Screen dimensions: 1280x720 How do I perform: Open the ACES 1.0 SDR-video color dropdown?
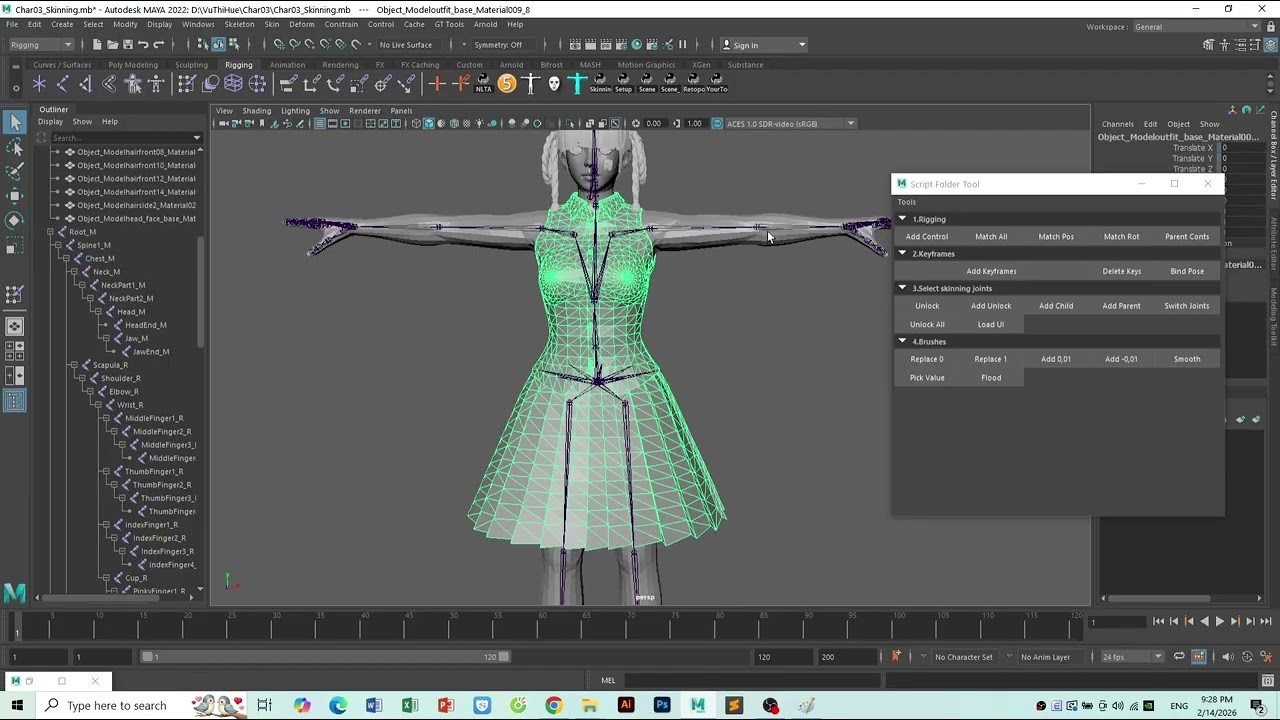coord(789,124)
